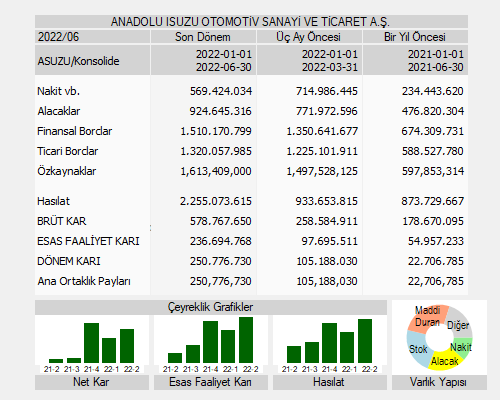Click the 22-2 bar in Net Kar chart
500x400 pixels.
click(x=127, y=346)
